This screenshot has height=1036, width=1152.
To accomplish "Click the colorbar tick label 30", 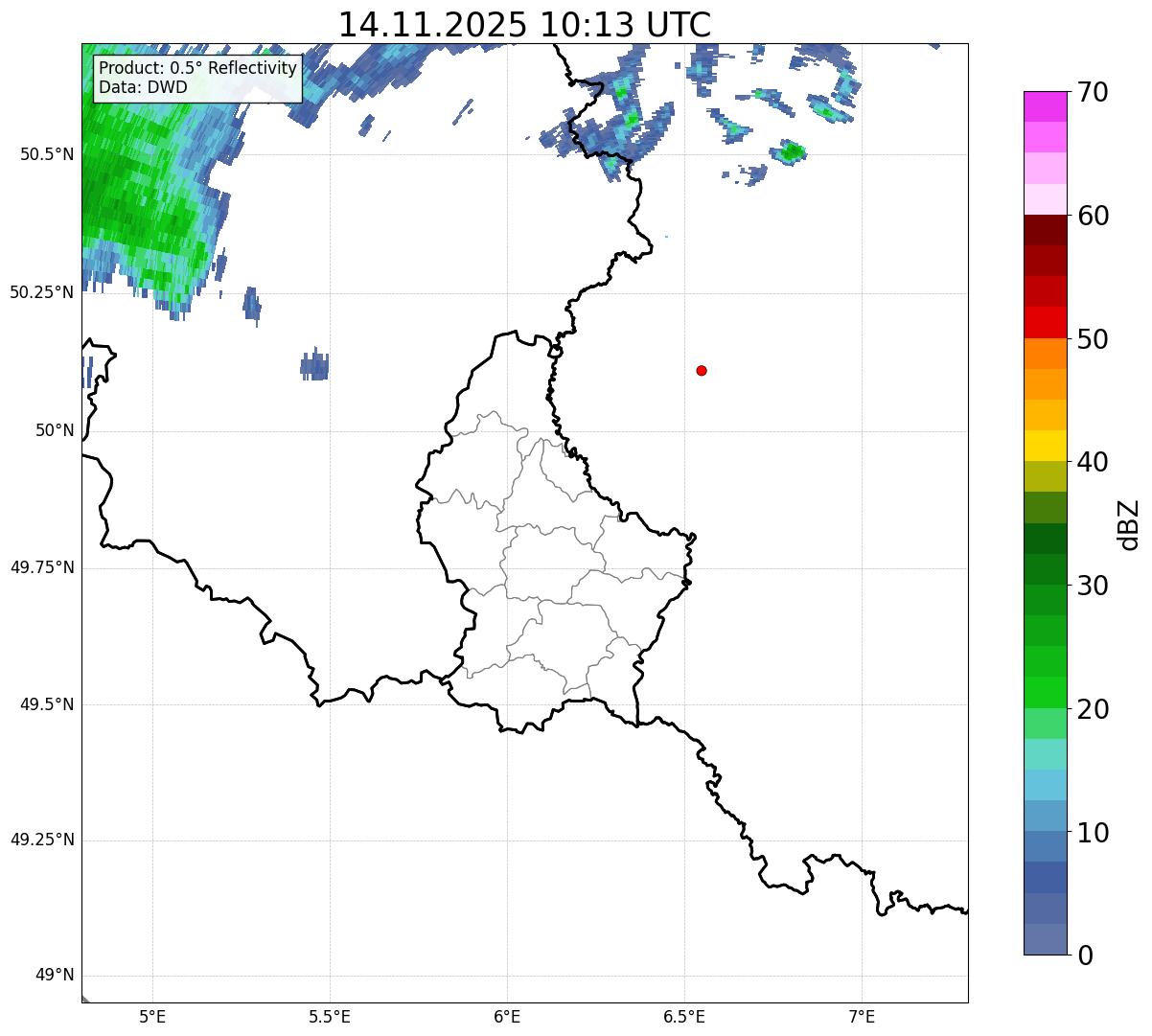I will [1093, 586].
